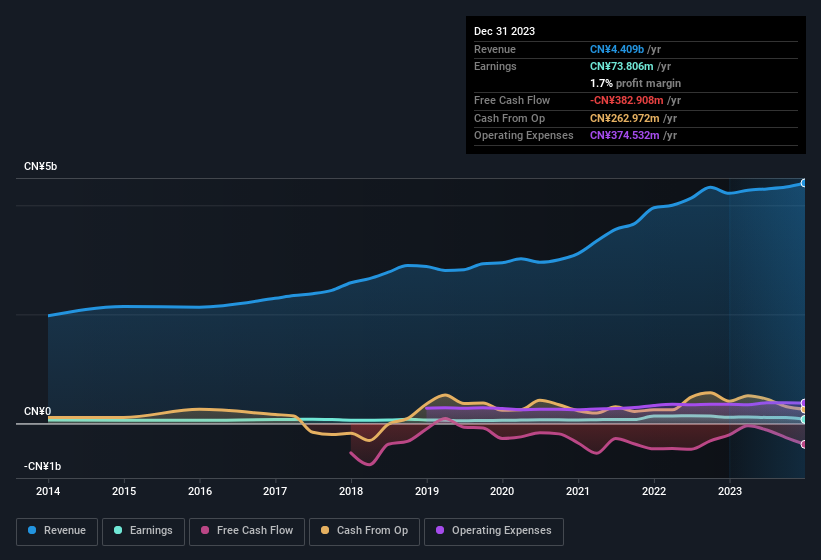Click the 2020 x-axis year label
The height and width of the screenshot is (560, 821).
(503, 491)
